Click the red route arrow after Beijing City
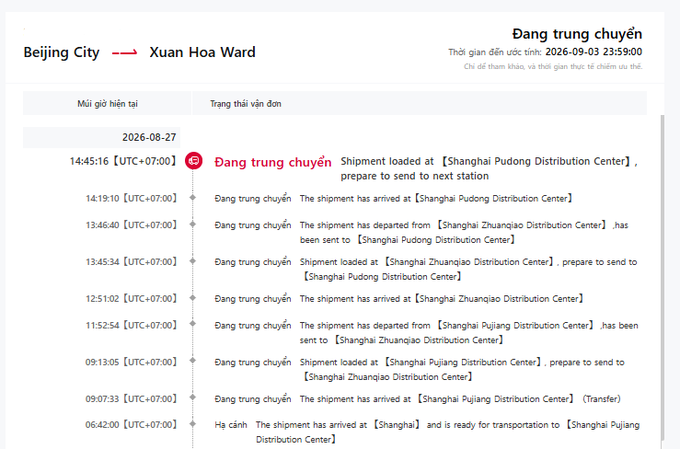Viewport: 680px width, 449px height. click(124, 52)
